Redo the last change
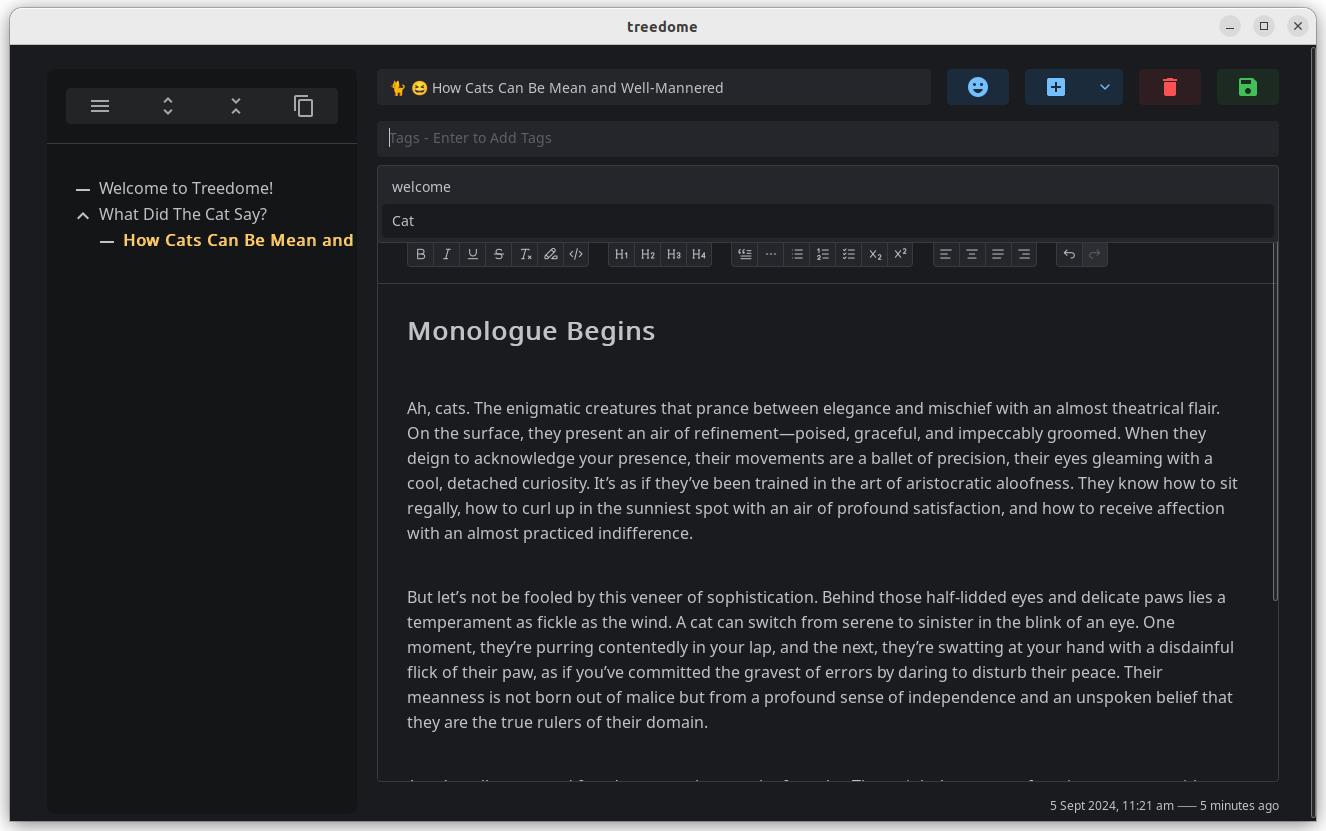The image size is (1326, 831). click(x=1093, y=254)
